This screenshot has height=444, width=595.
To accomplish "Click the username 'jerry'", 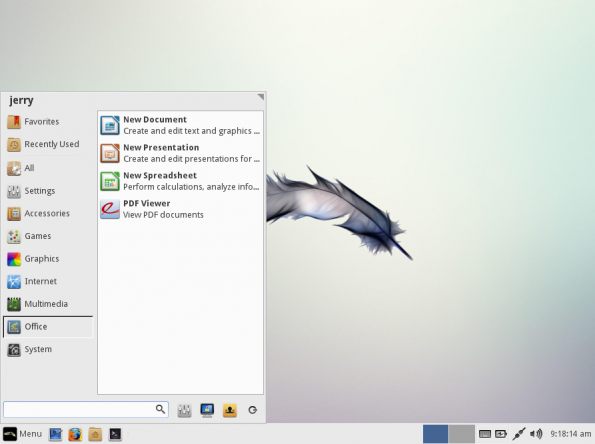I will click(21, 101).
